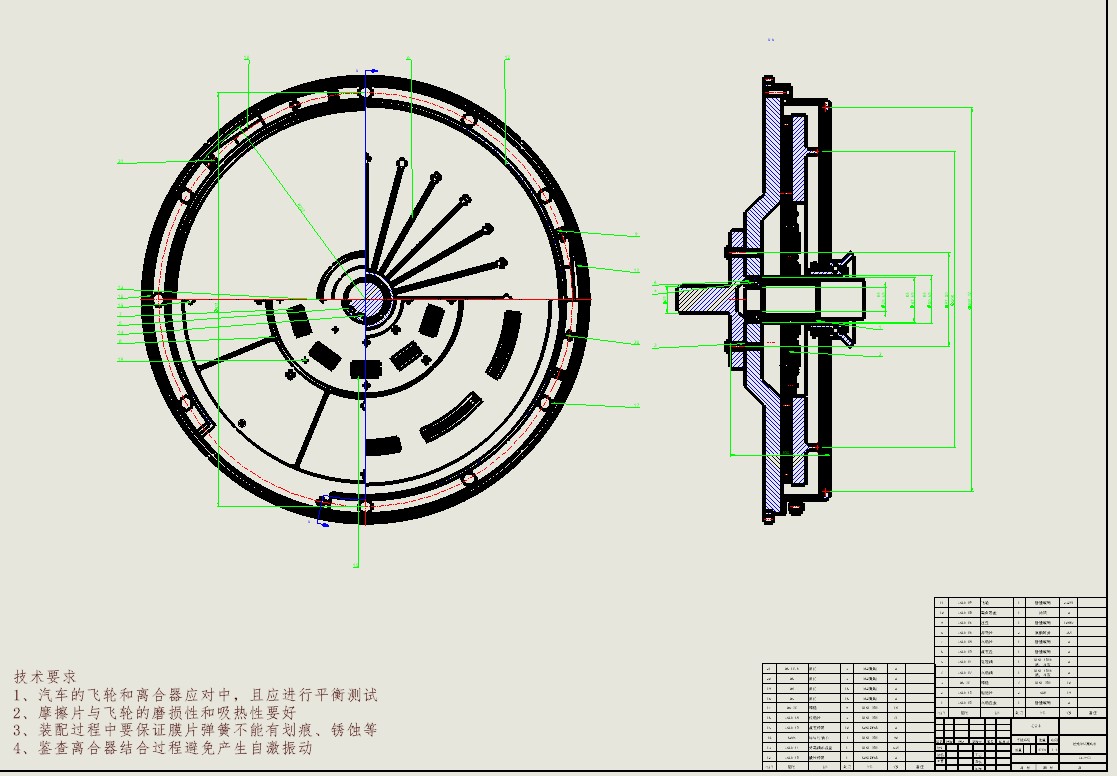This screenshot has height=776, width=1117.
Task: Select requirement line 2 about 摩擦片与飞轮
Action: coord(154,713)
